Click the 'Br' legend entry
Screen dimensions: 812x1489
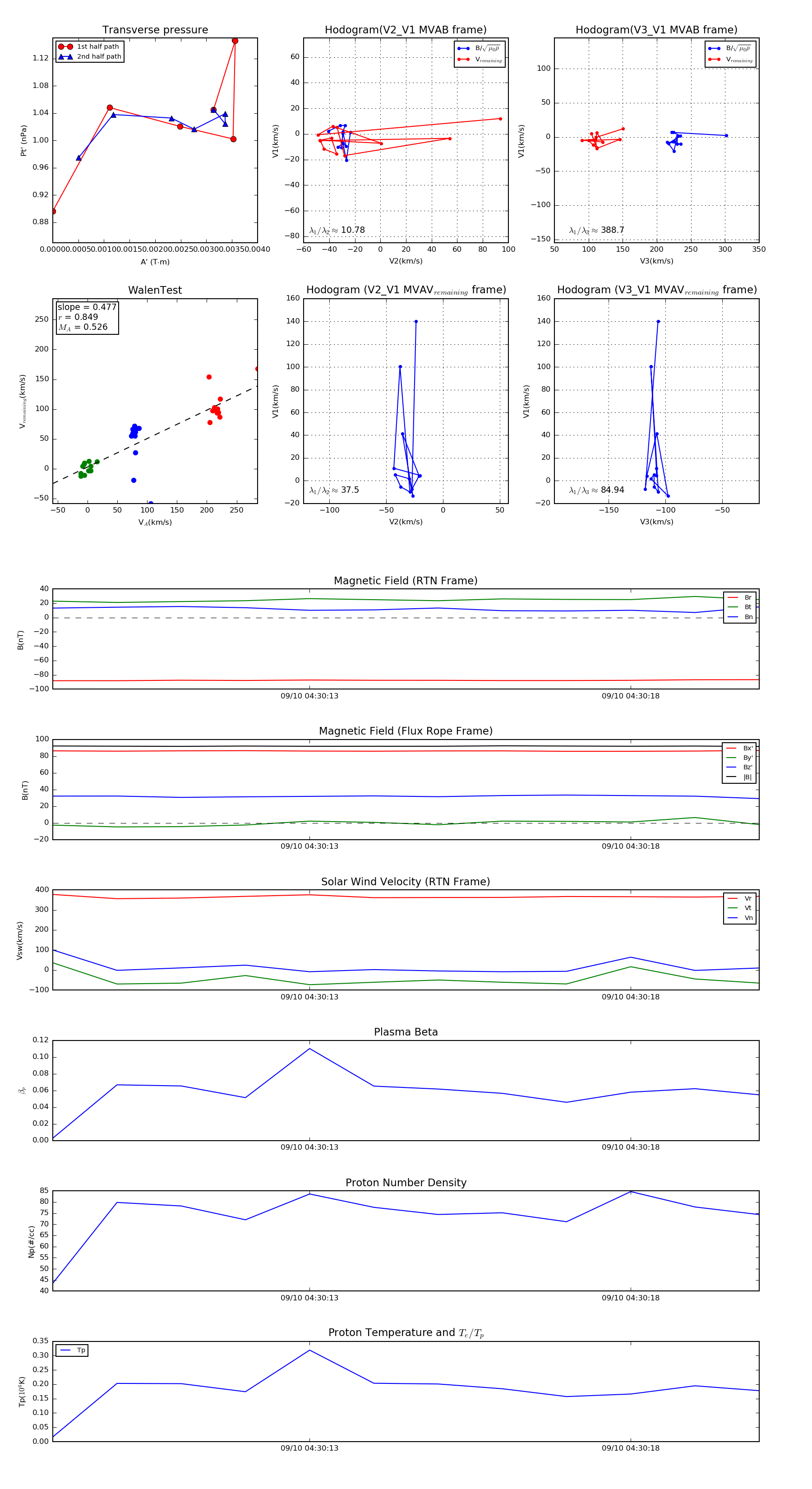coord(740,598)
